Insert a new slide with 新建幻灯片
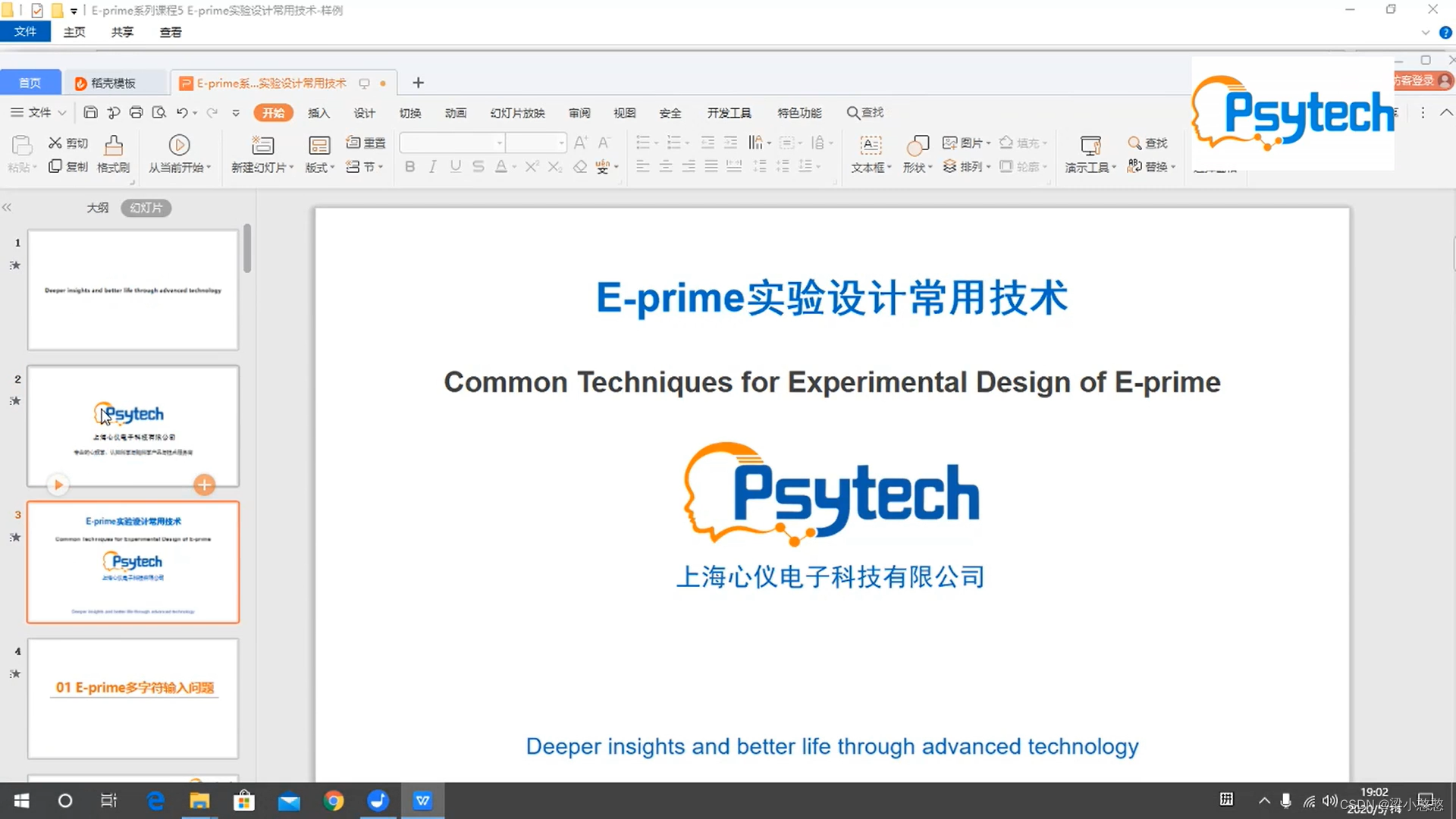This screenshot has width=1456, height=819. pos(262,154)
